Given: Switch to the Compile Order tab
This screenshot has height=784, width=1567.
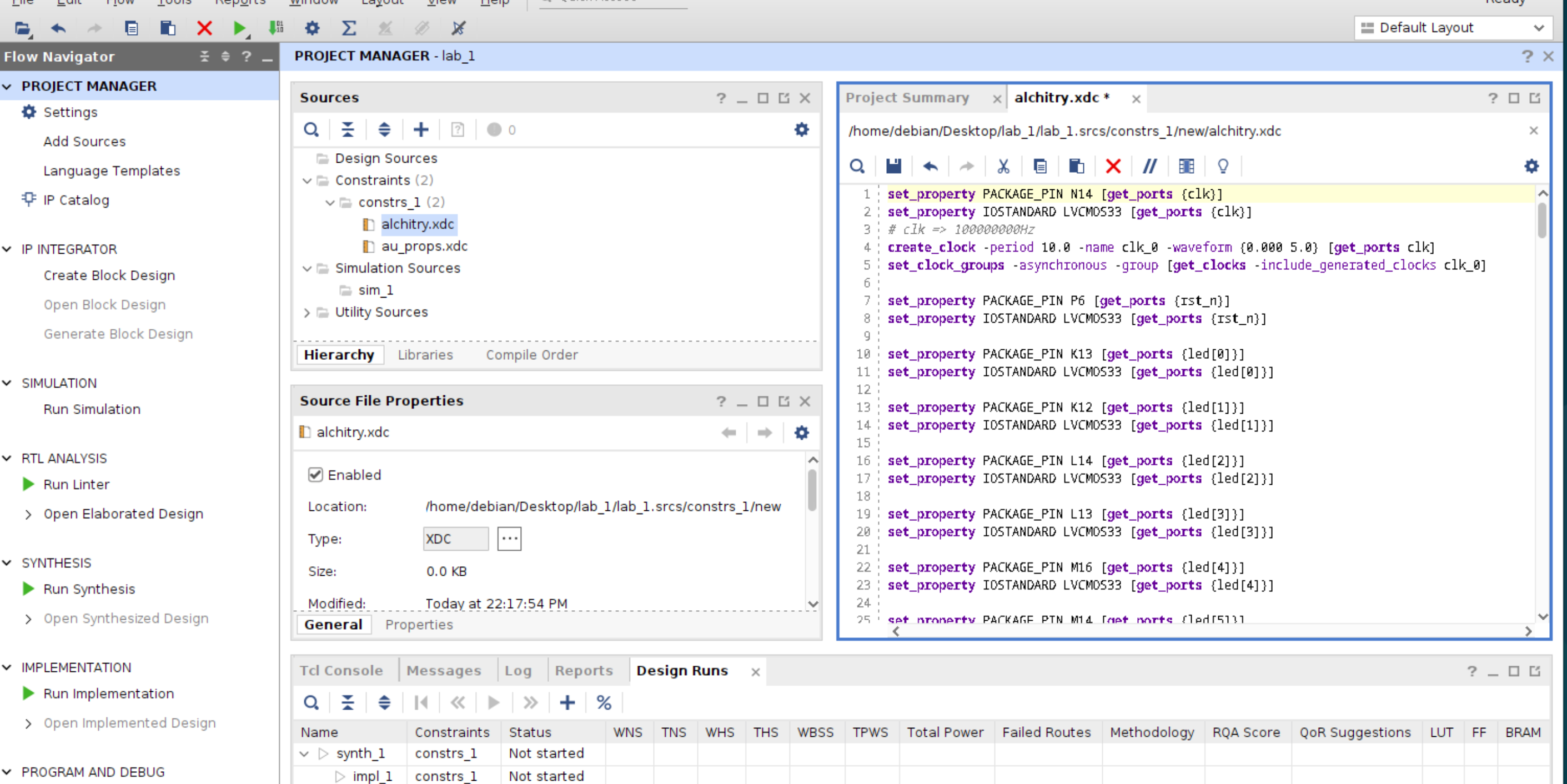Looking at the screenshot, I should tap(531, 355).
